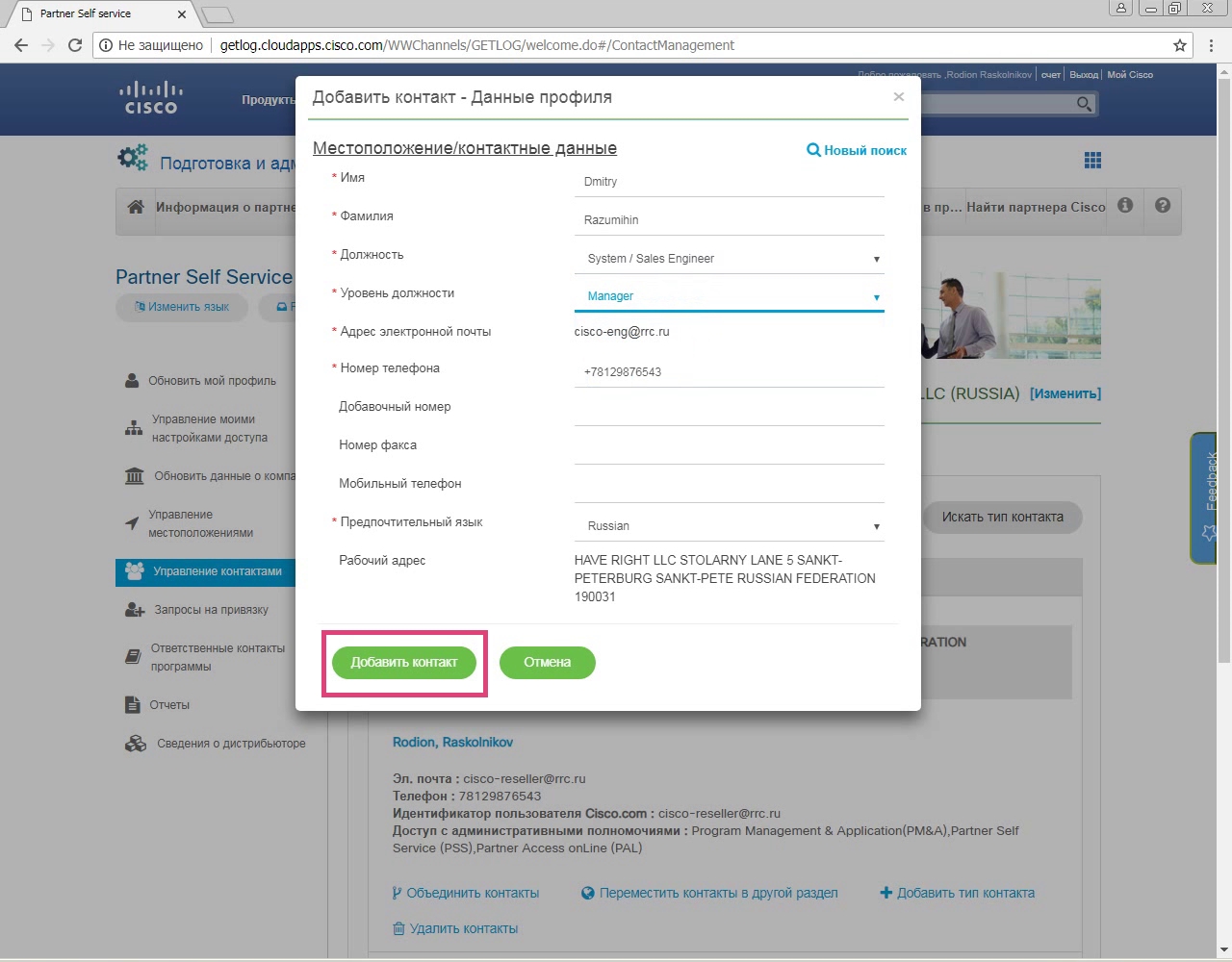The image size is (1232, 962).
Task: Open Управление моими настройками доступа
Action: pyautogui.click(x=209, y=428)
